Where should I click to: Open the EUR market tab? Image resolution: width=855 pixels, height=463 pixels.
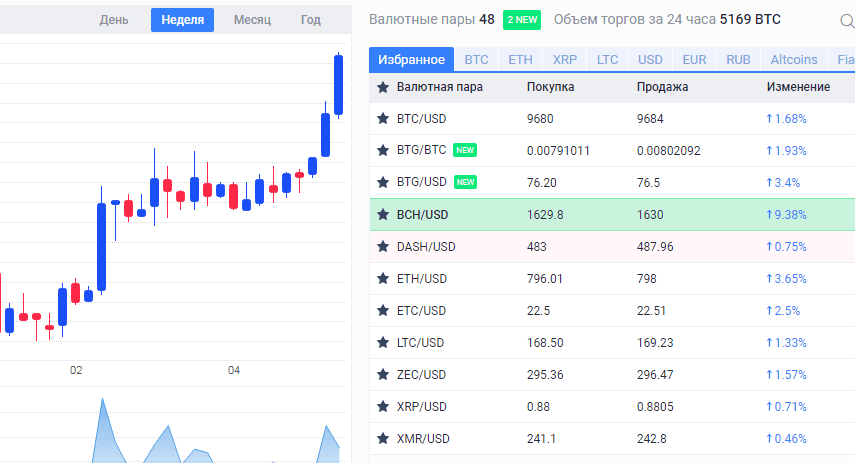pyautogui.click(x=695, y=59)
